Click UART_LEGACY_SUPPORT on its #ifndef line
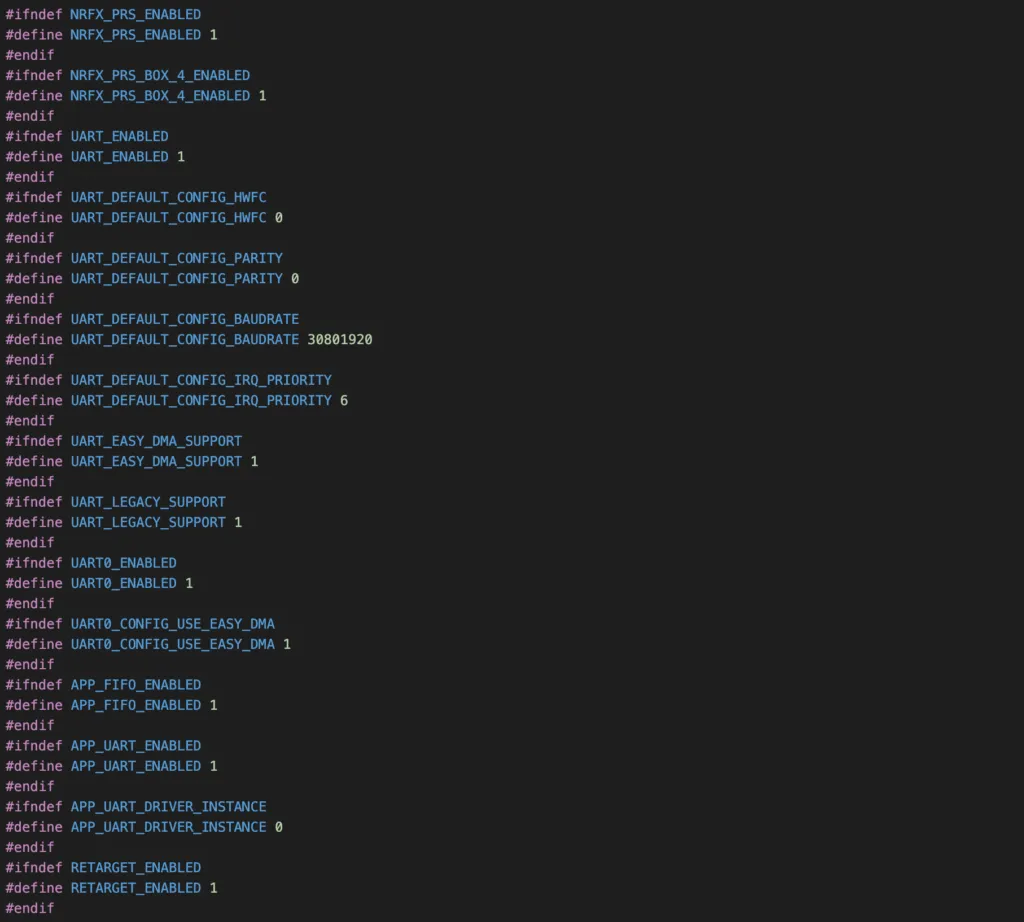 148,502
